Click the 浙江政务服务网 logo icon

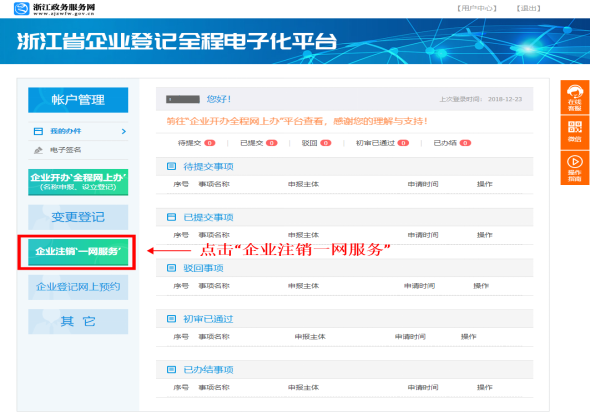point(21,8)
